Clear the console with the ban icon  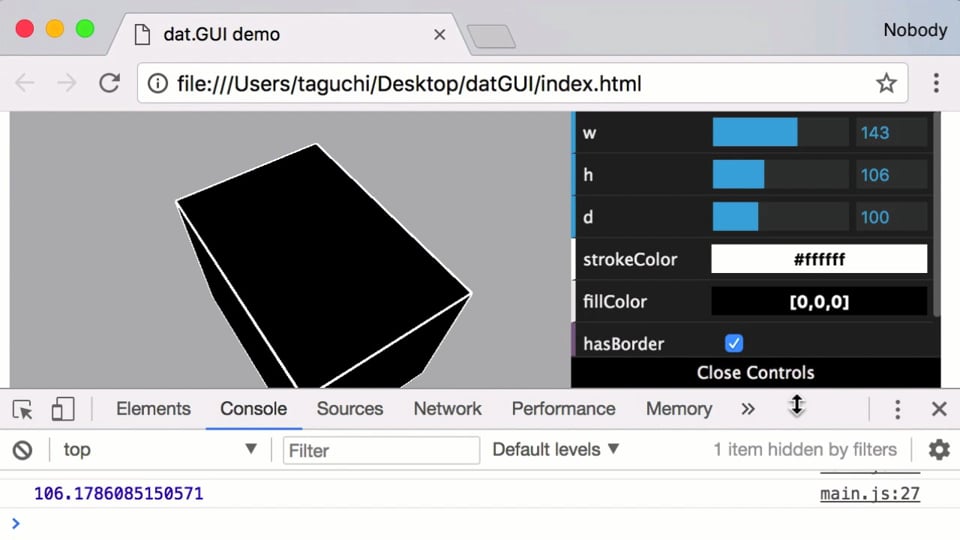(x=22, y=450)
